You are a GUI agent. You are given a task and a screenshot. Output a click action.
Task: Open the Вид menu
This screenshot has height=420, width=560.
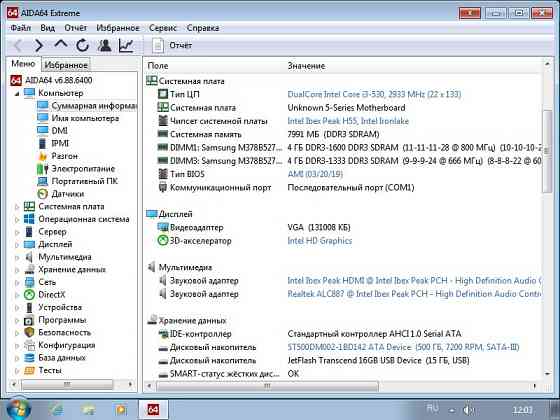48,28
